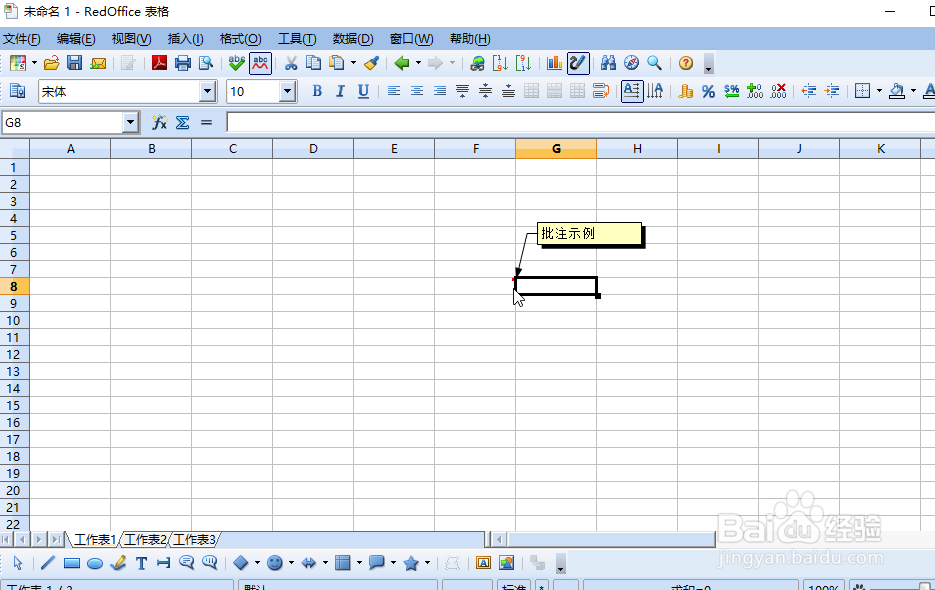
Task: Toggle the Show Draw Functions button
Action: 578,63
